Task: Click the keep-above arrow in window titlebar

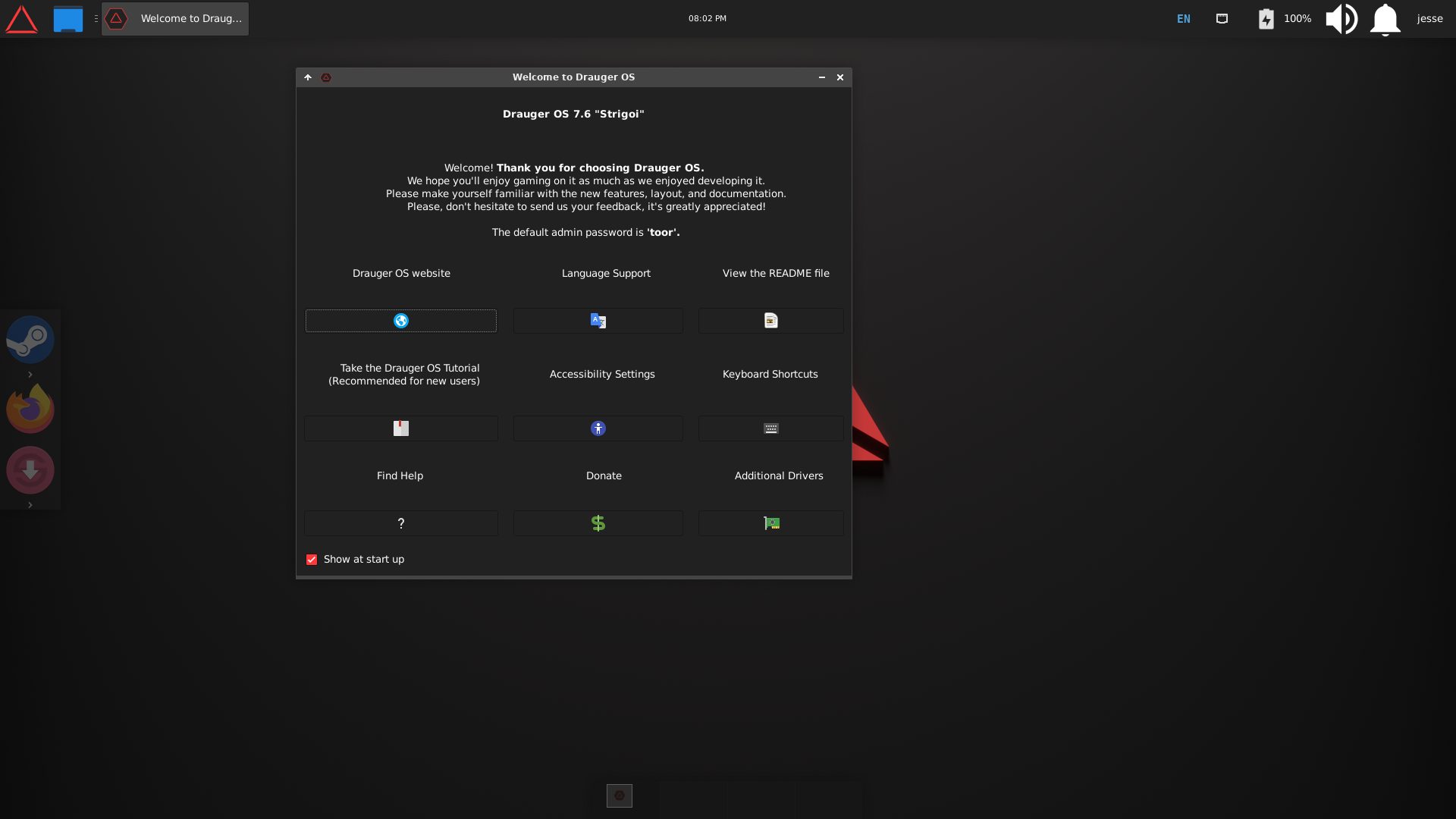Action: coord(308,77)
